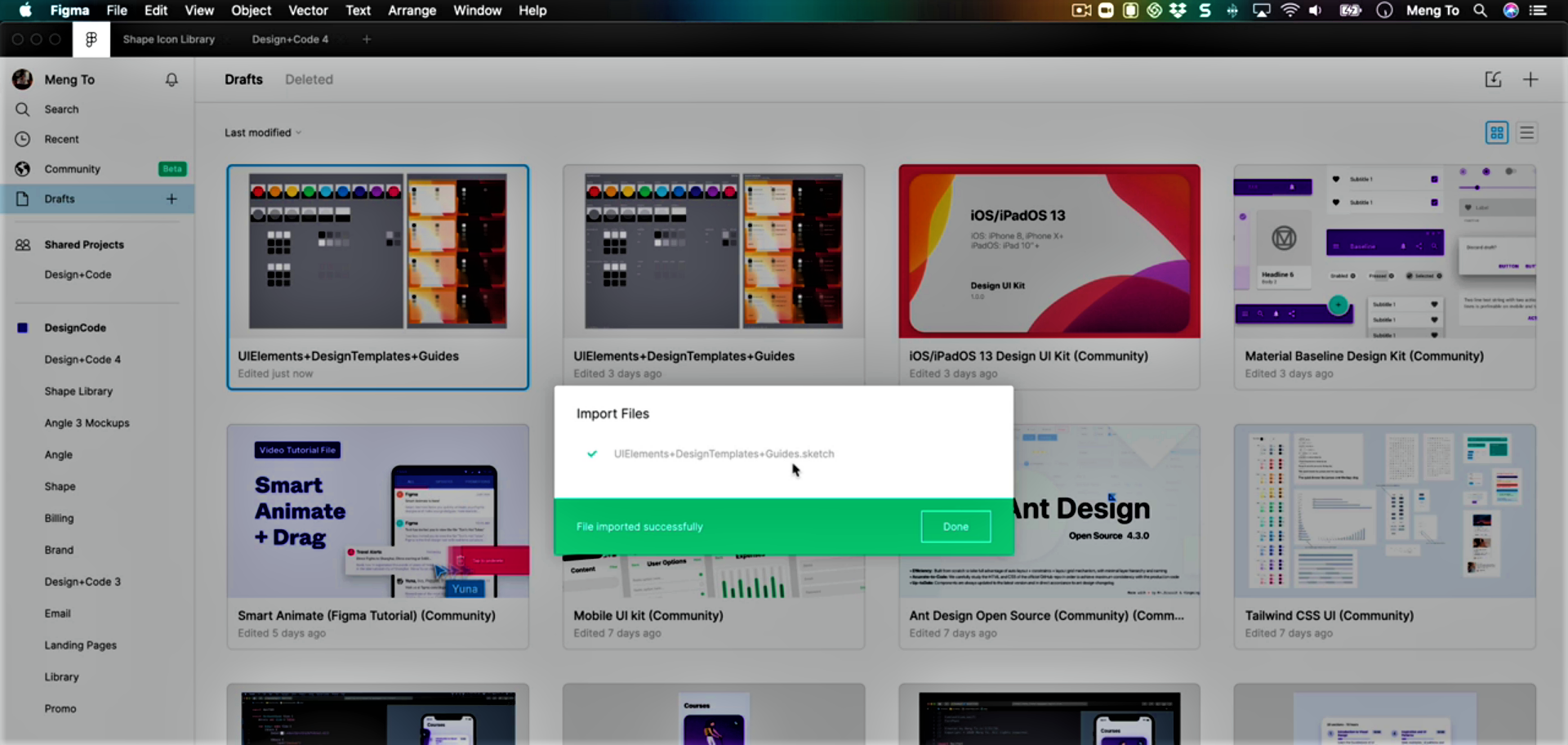Click Done in Import Files dialog
The width and height of the screenshot is (1568, 745).
955,527
